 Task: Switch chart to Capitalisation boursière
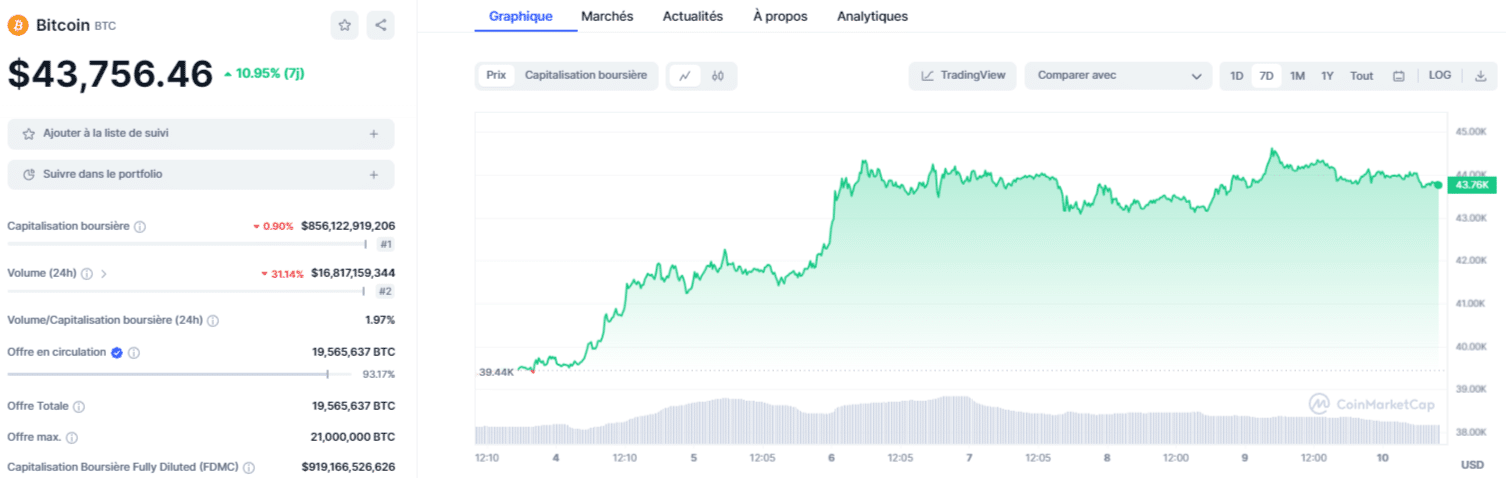585,75
